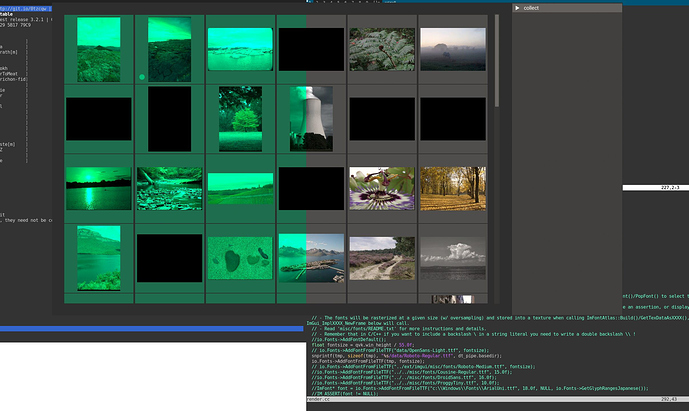
Task: Click the sandy dune path thumbnail
Action: point(381,257)
